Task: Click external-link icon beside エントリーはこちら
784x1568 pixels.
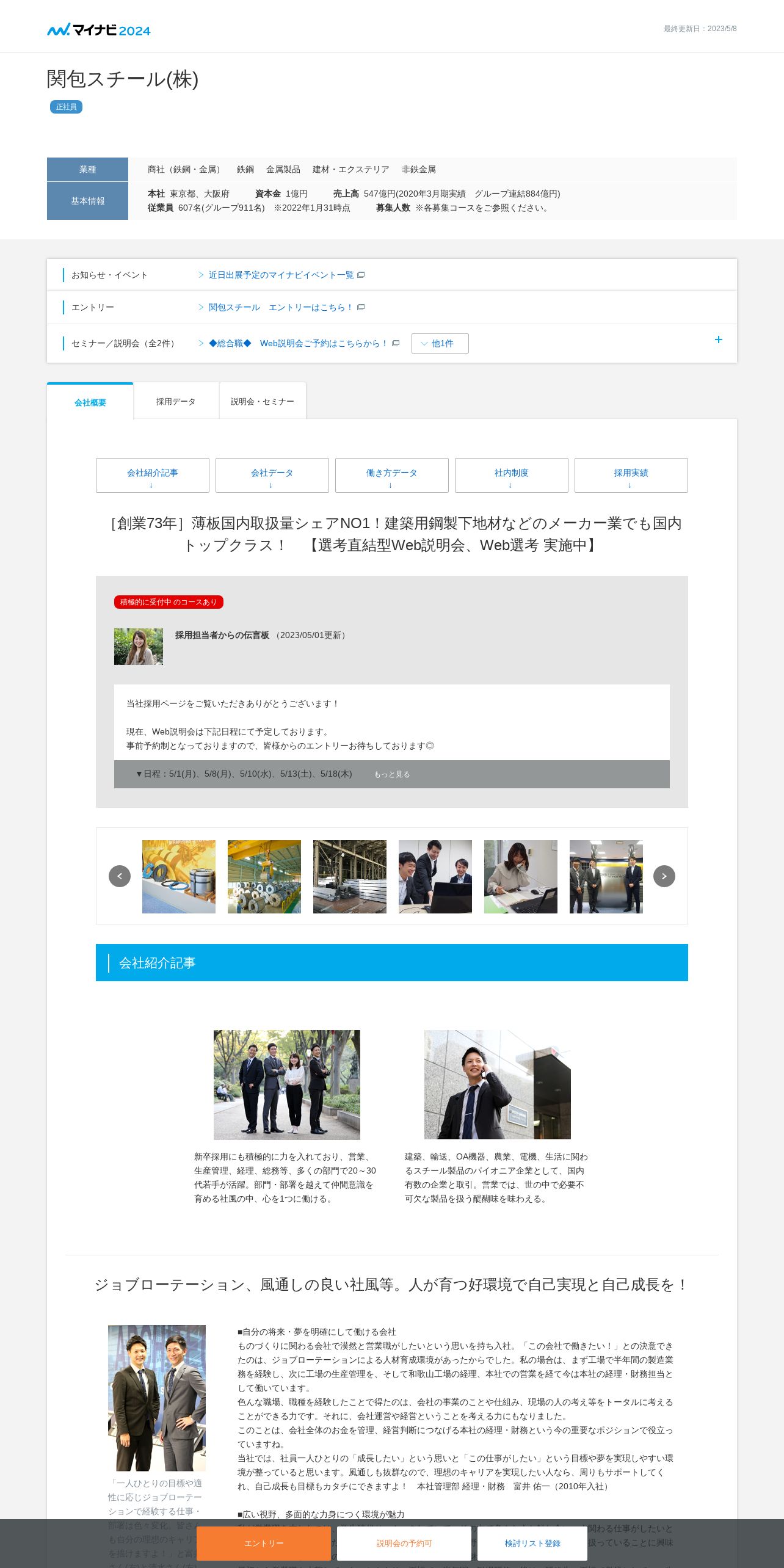Action: tap(361, 307)
